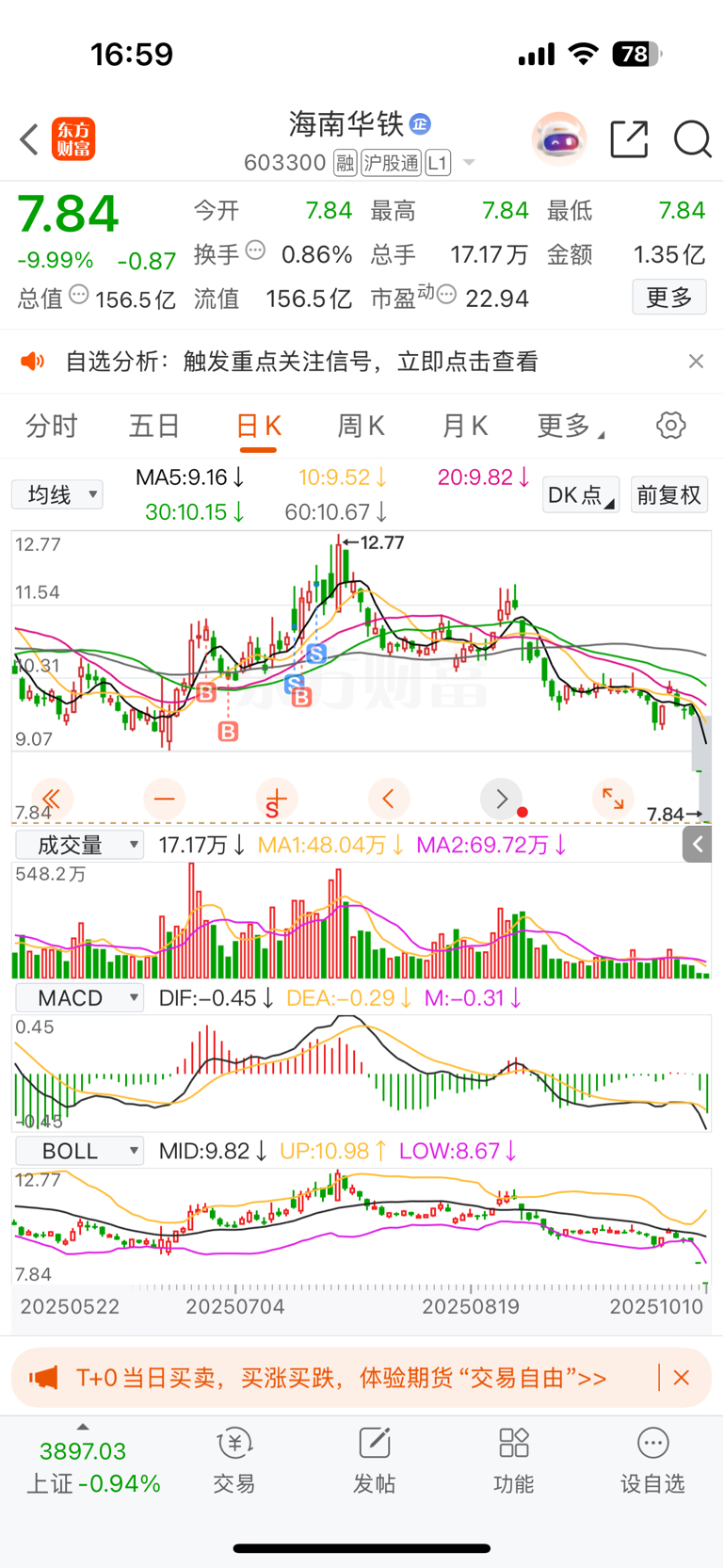Tap UP:10.98 BOLL upper band value

[x=333, y=1151]
